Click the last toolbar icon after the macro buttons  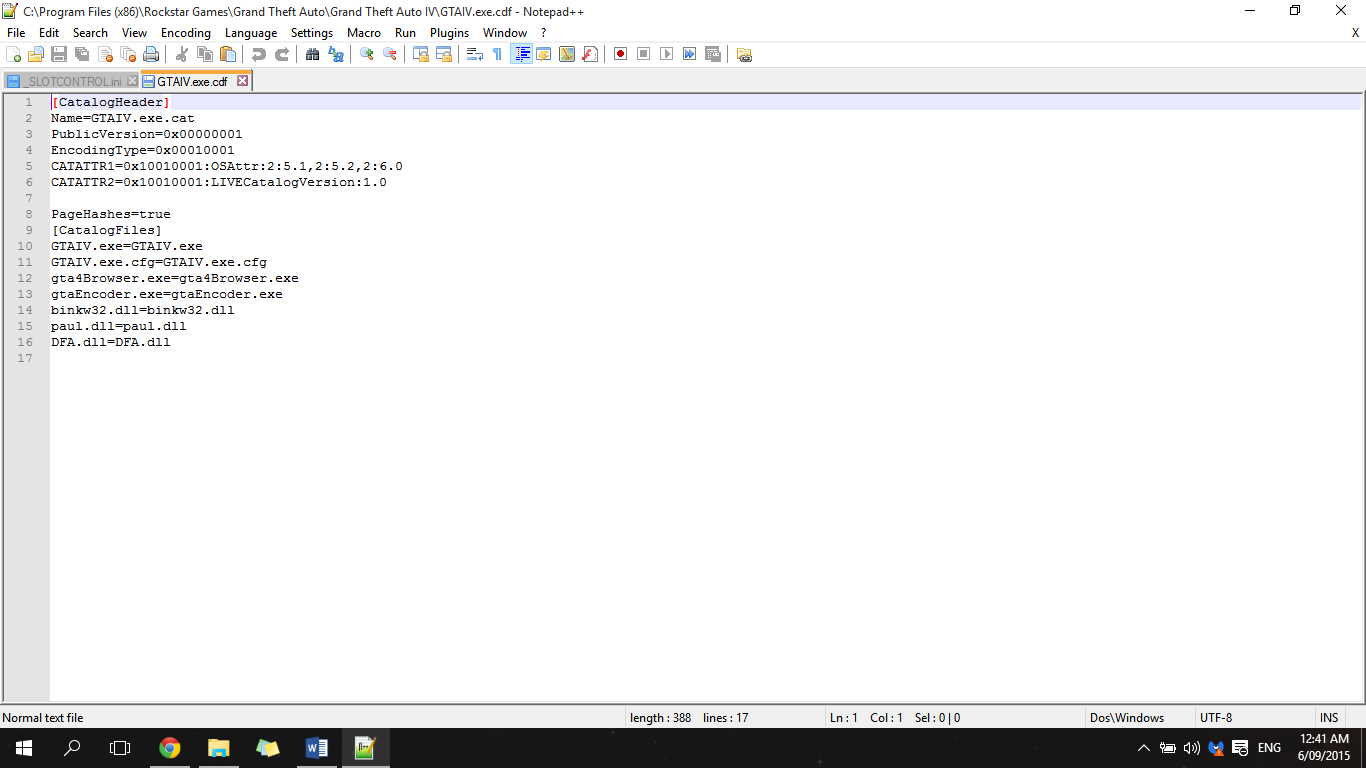[x=744, y=54]
